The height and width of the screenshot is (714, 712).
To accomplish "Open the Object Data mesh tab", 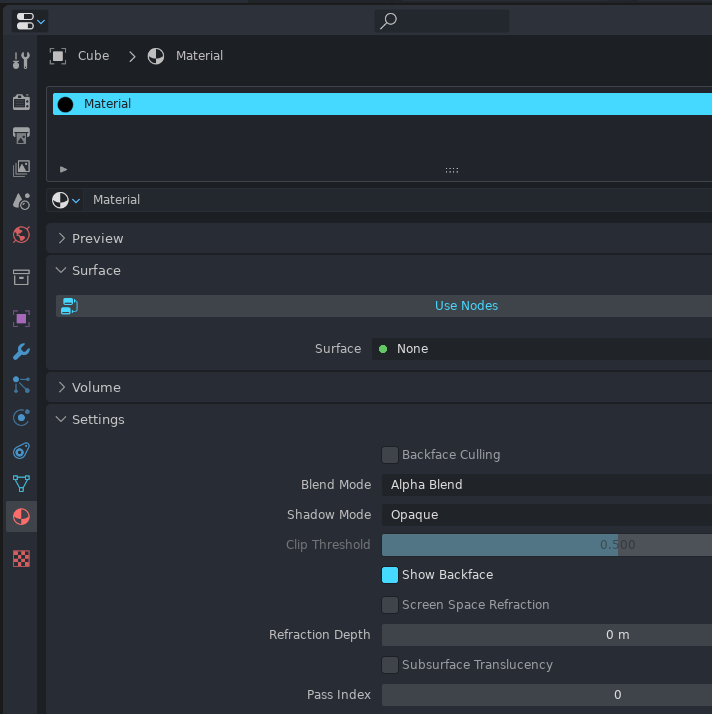I will pos(21,484).
